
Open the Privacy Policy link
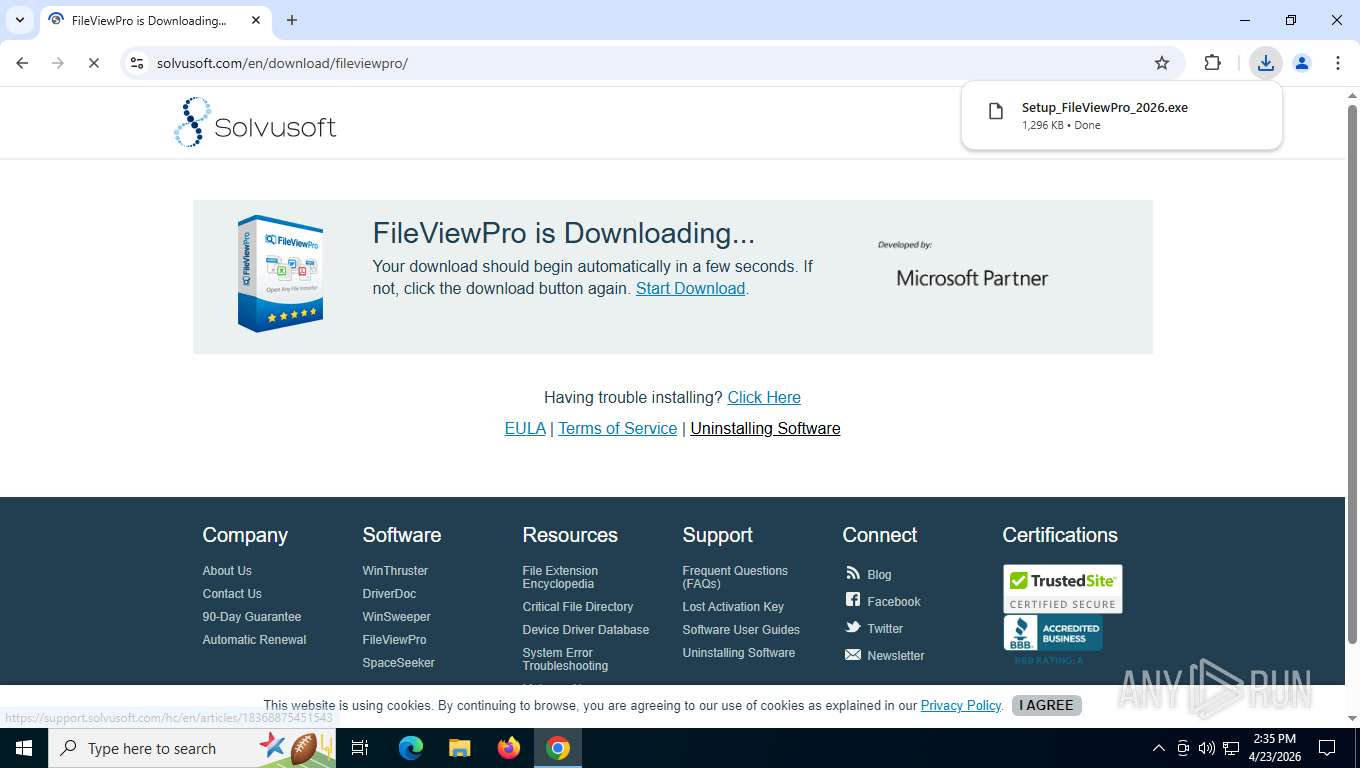click(x=961, y=705)
